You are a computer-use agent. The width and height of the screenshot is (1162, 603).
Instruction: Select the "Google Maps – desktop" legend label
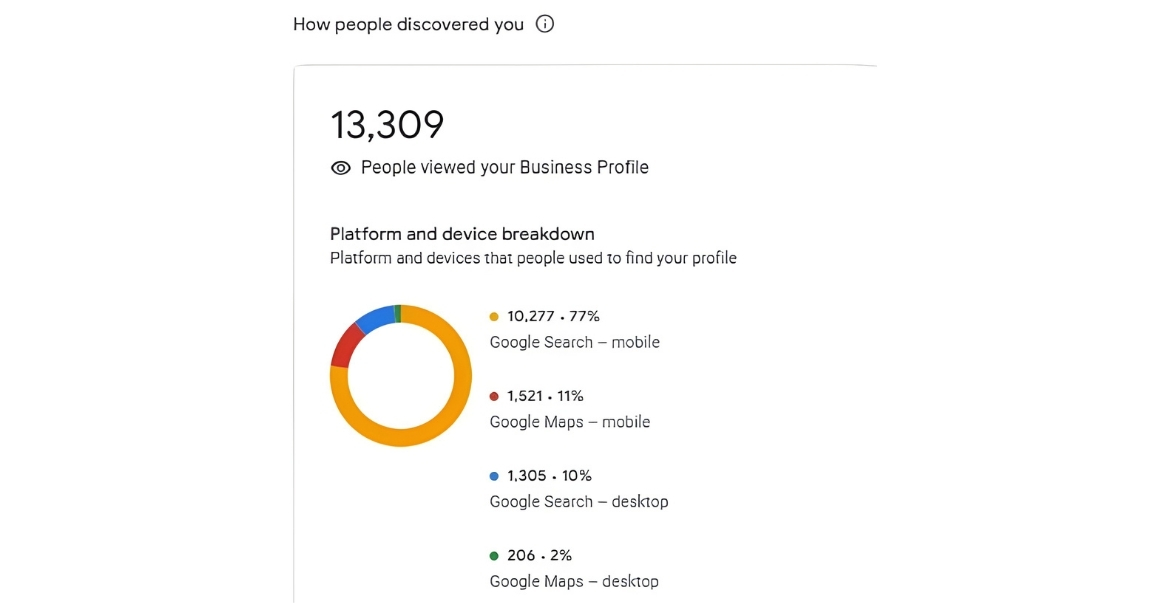pos(574,581)
